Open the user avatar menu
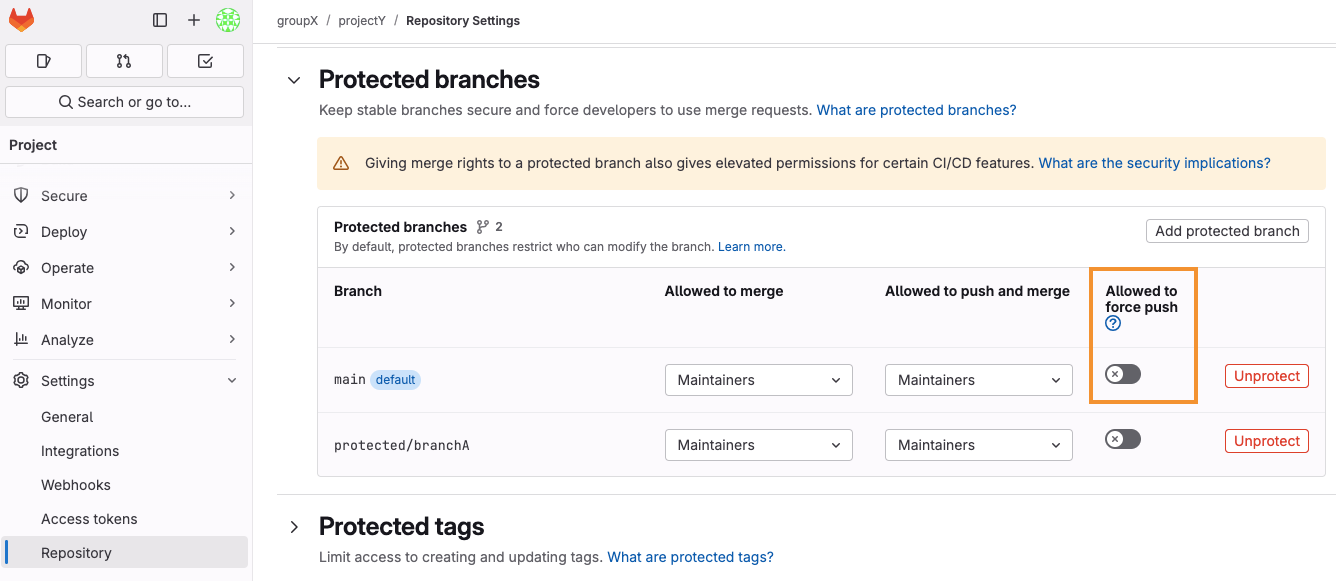The image size is (1336, 581). pos(228,20)
